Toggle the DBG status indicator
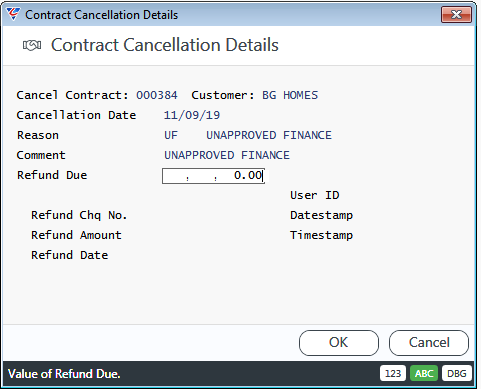 click(x=456, y=373)
